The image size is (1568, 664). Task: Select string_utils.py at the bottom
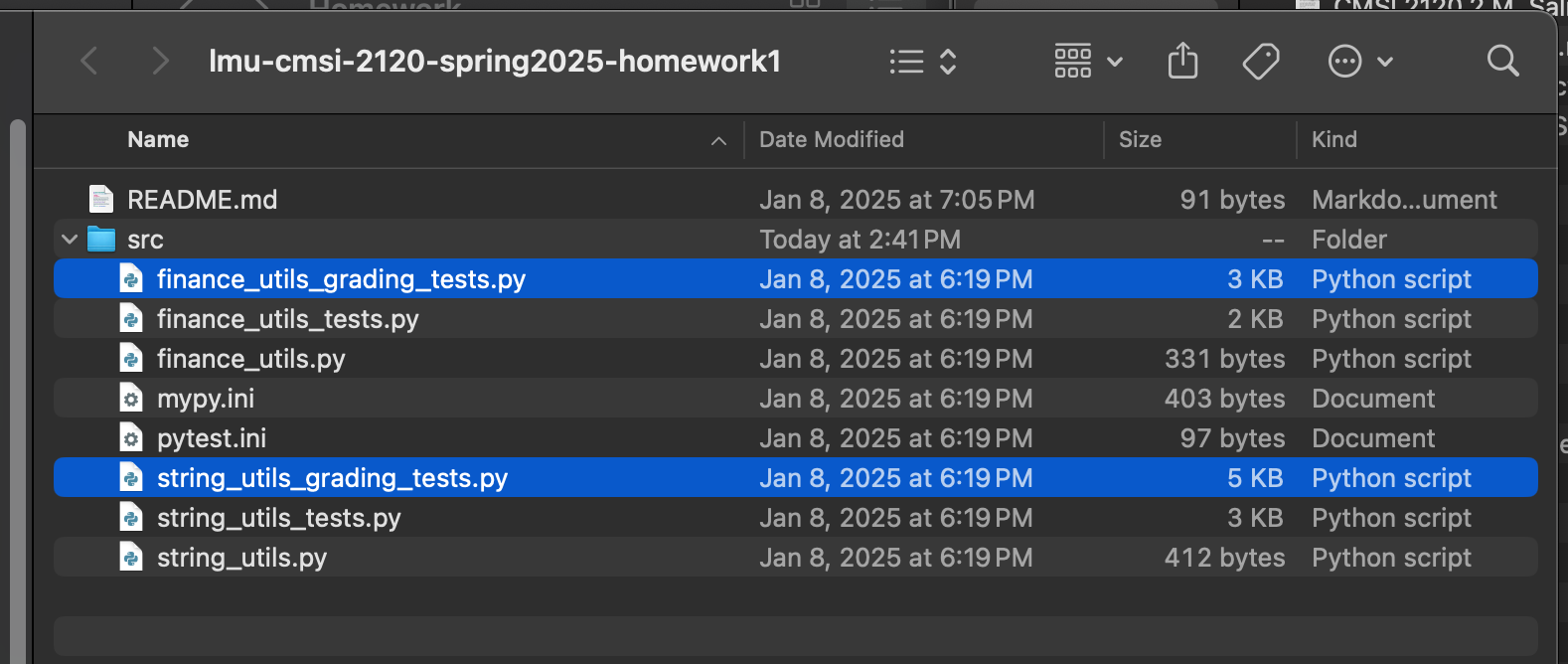[x=796, y=558]
